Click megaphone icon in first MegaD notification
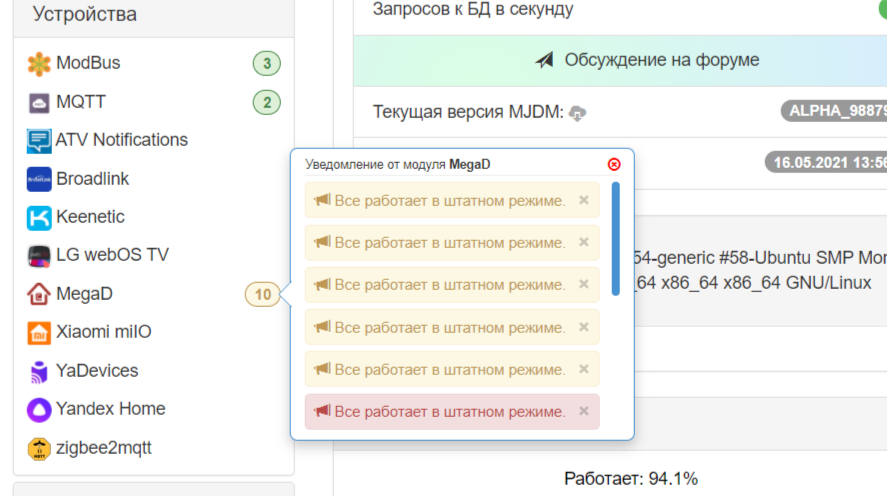 click(x=322, y=200)
